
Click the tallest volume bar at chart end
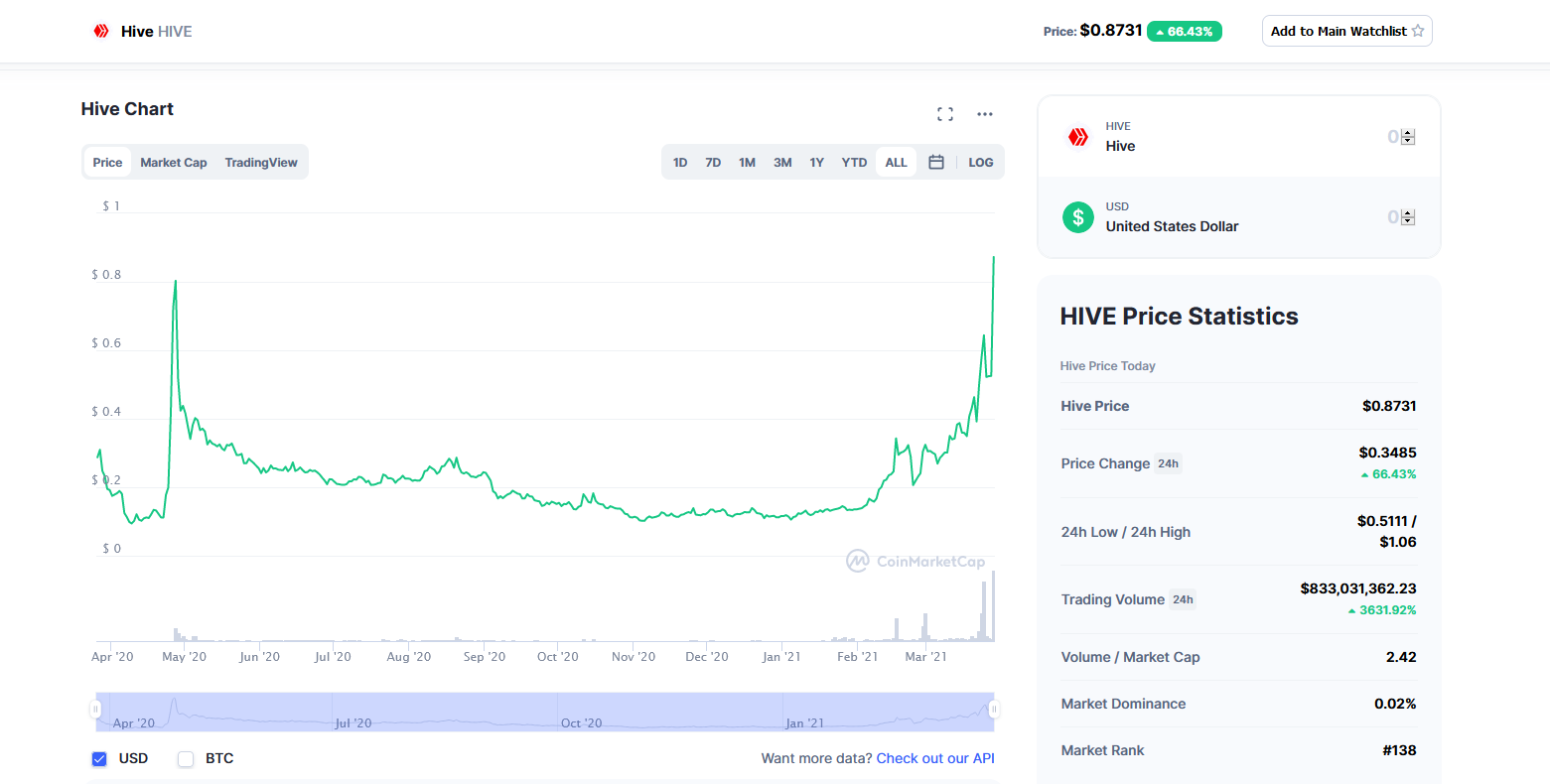coord(993,606)
